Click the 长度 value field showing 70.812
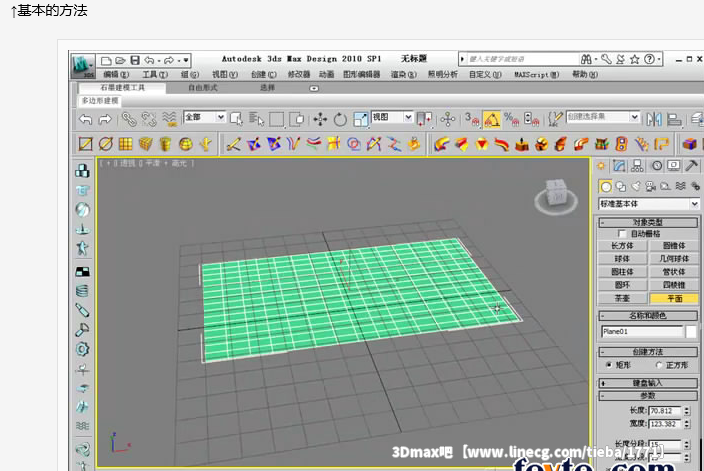The image size is (704, 471). pos(664,411)
